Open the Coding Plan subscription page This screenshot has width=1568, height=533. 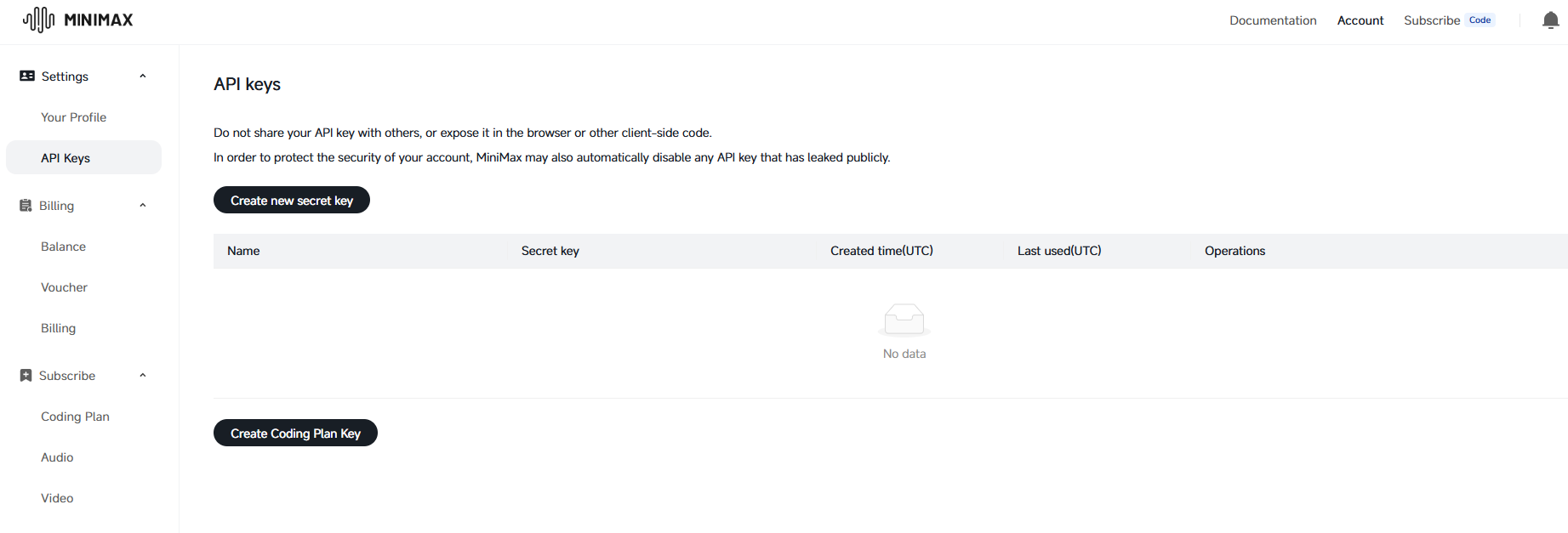pos(76,417)
